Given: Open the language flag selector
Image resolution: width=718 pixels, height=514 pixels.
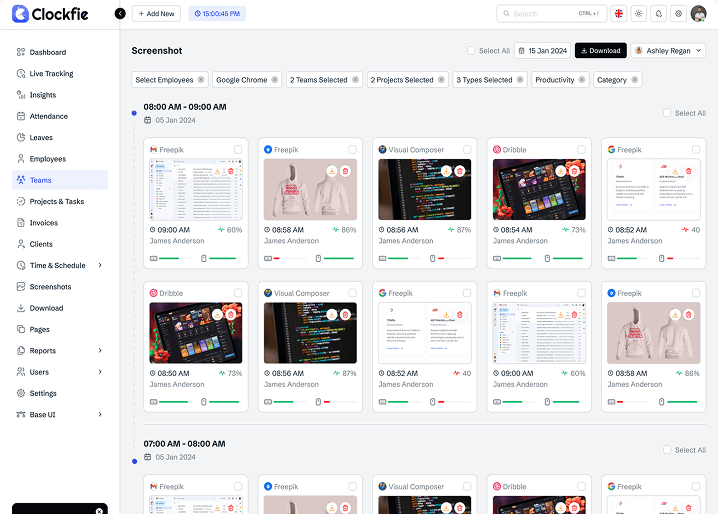Looking at the screenshot, I should [619, 14].
